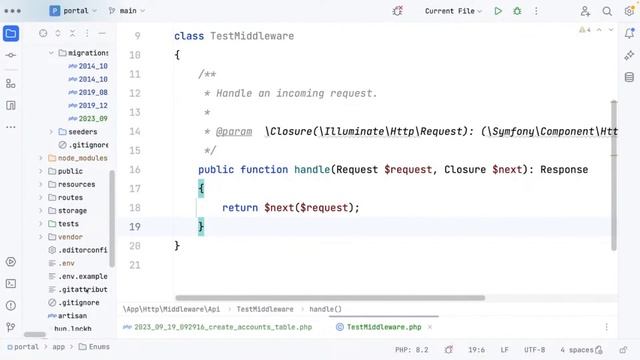Image resolution: width=640 pixels, height=360 pixels.
Task: Click the debug listener bug icon
Action: pos(398,11)
